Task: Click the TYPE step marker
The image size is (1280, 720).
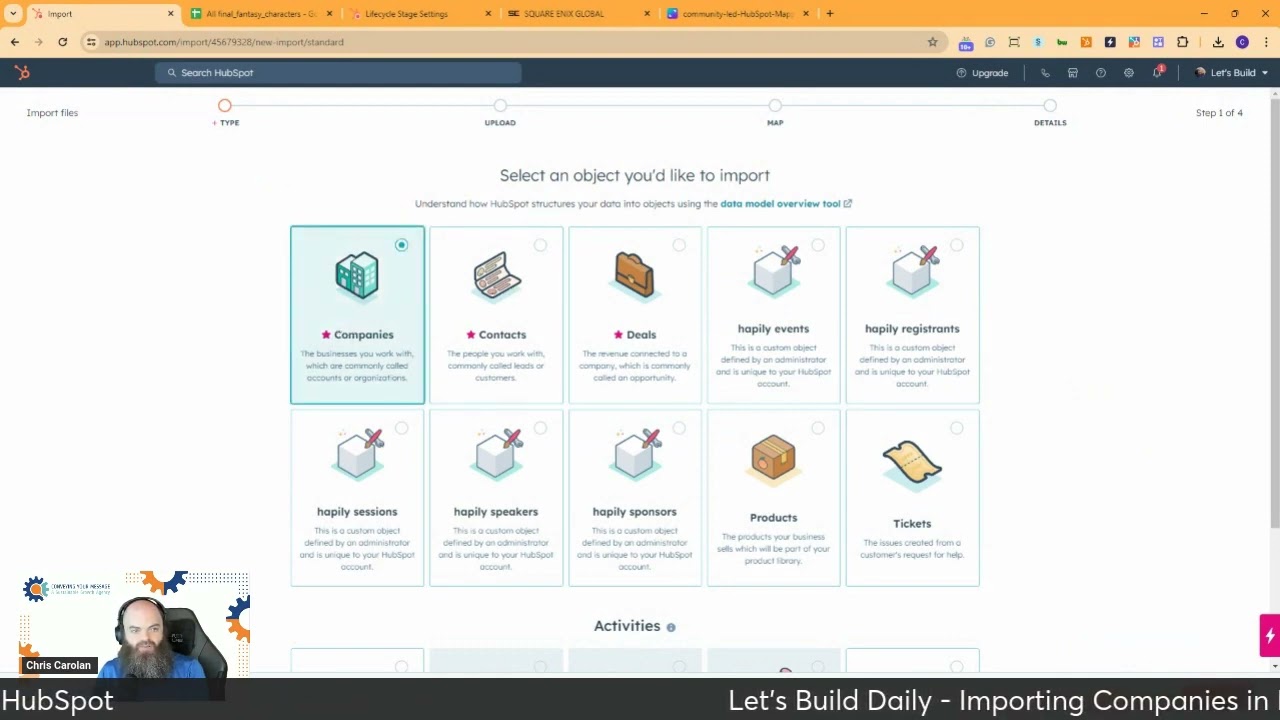Action: 225,105
